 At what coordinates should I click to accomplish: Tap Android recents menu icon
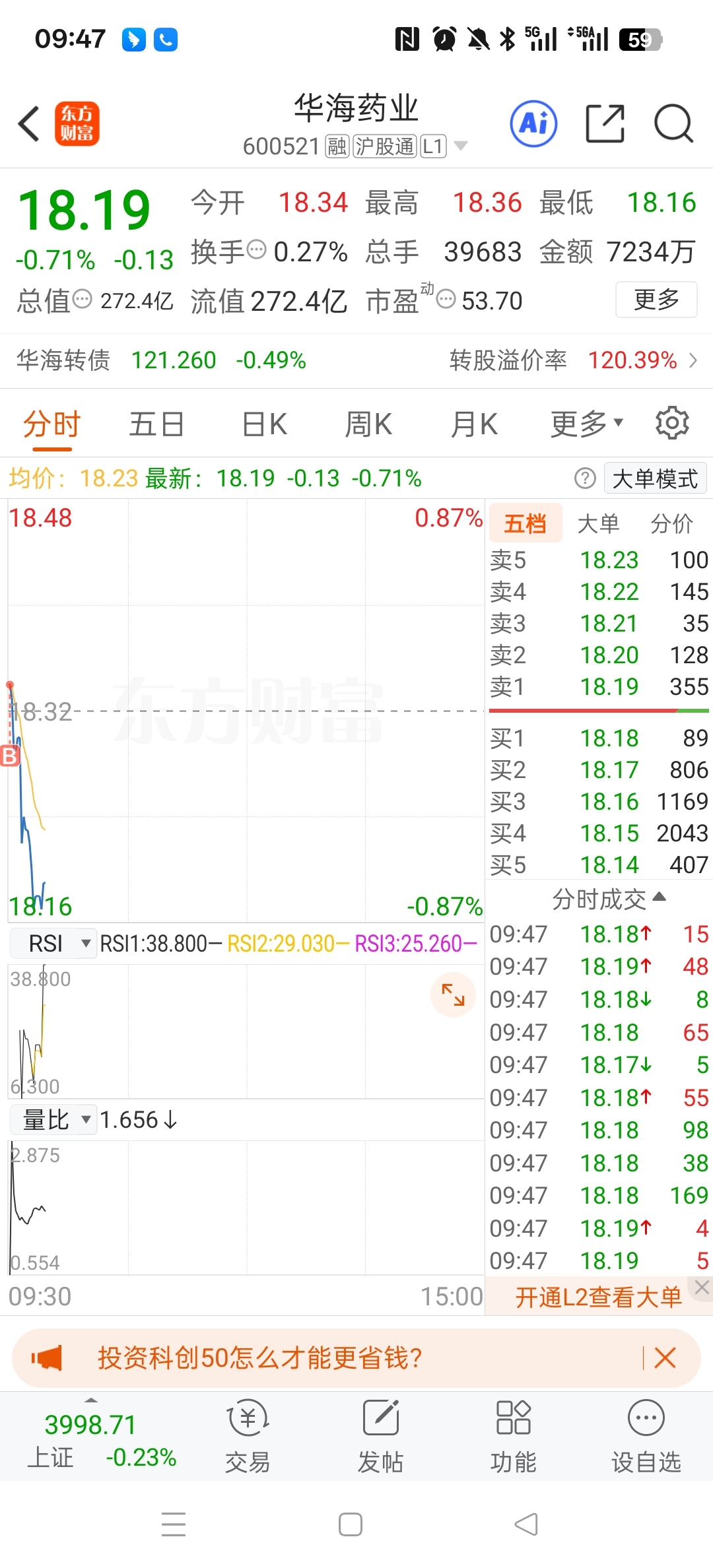[174, 1524]
